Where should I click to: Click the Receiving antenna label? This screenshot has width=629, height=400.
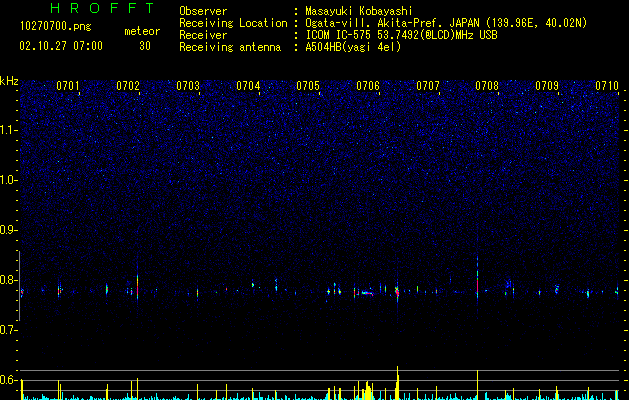point(230,47)
